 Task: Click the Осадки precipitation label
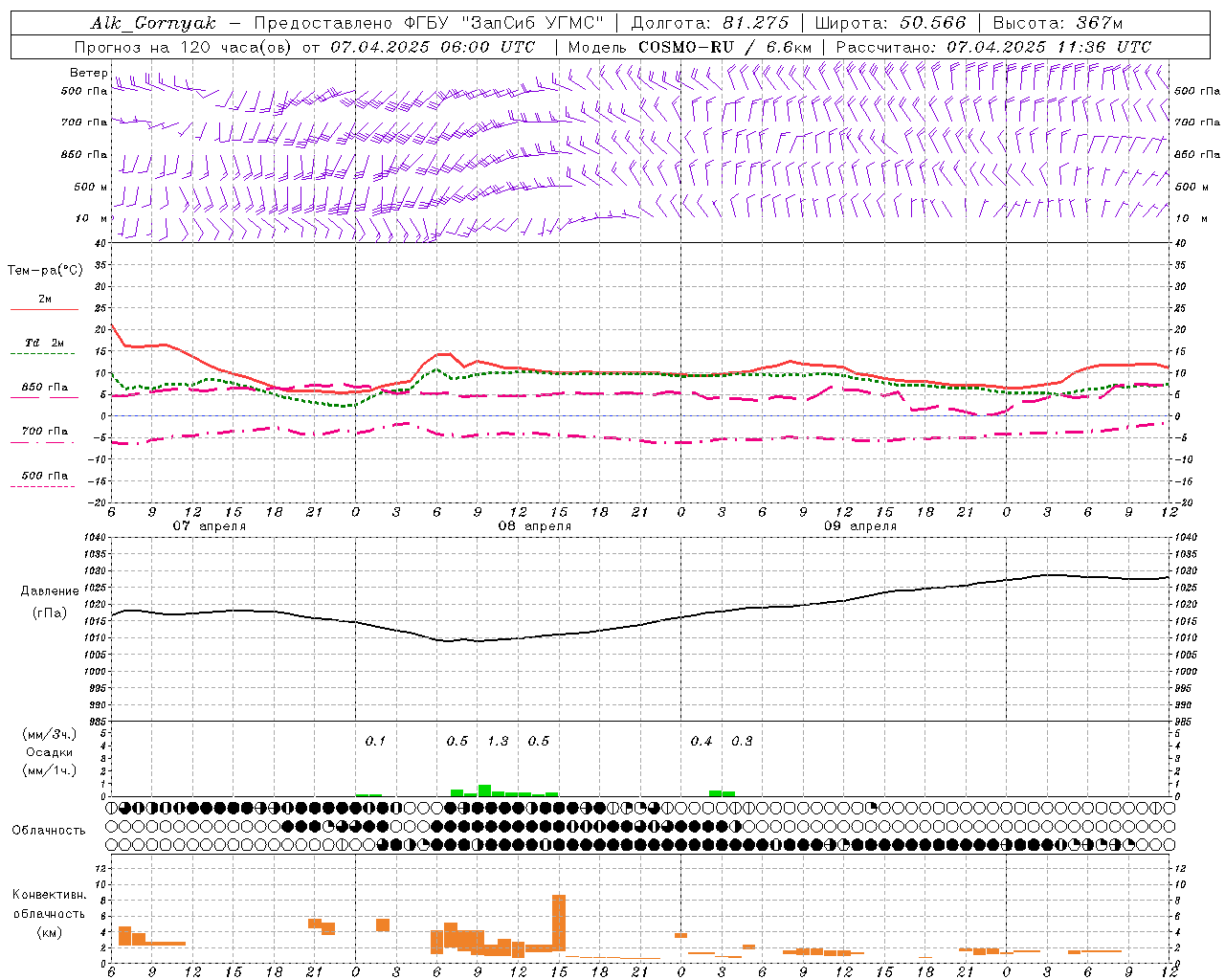(50, 752)
